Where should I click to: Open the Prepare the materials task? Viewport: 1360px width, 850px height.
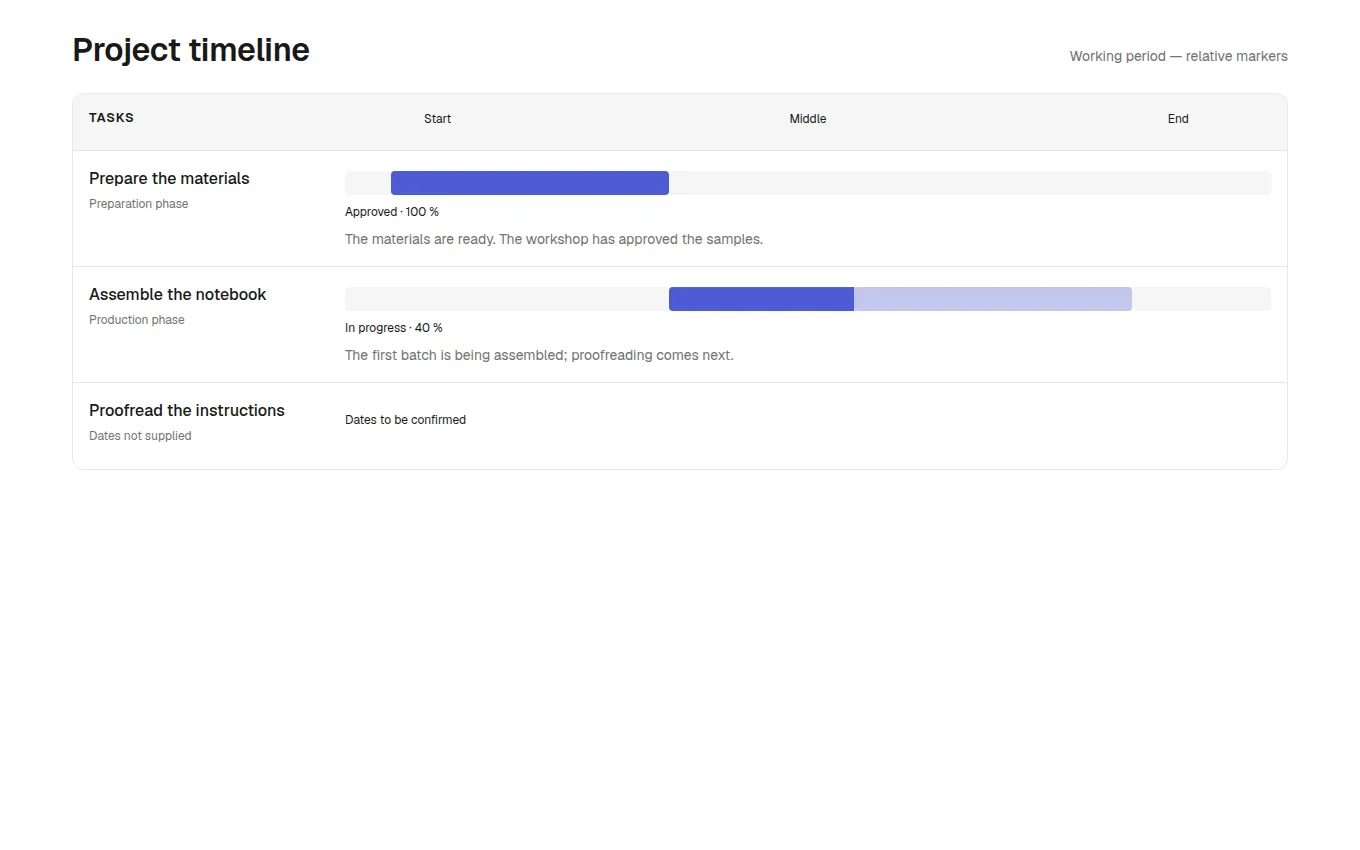(x=169, y=178)
